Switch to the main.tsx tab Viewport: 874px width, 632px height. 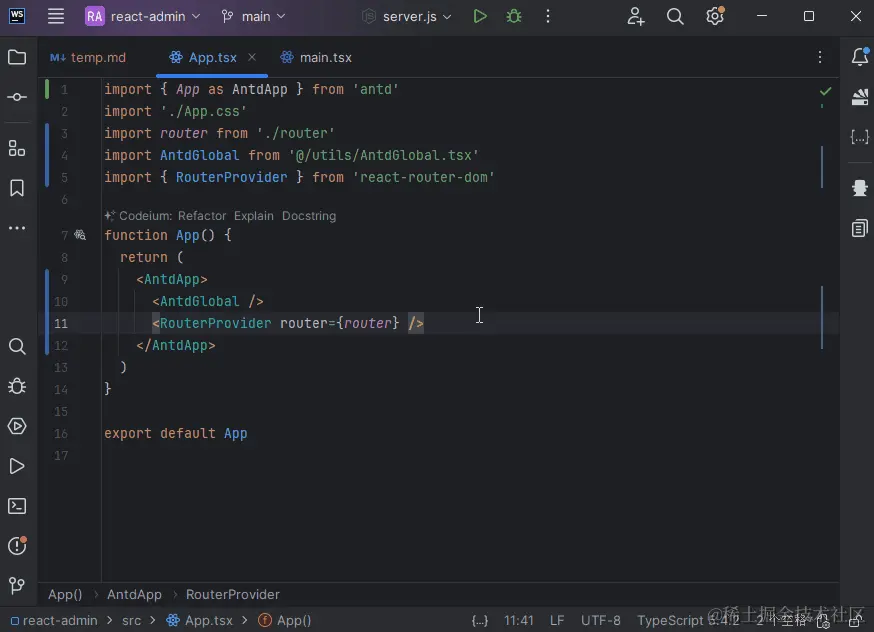317,57
